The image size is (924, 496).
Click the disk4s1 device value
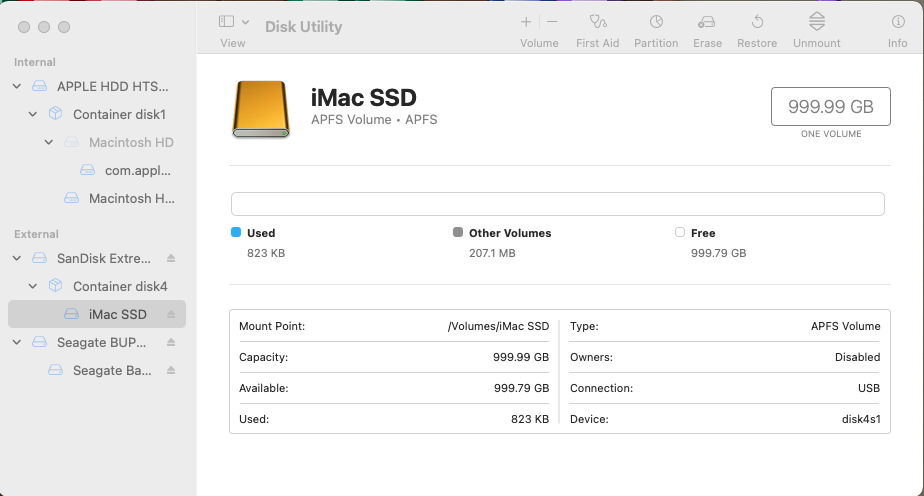(861, 419)
